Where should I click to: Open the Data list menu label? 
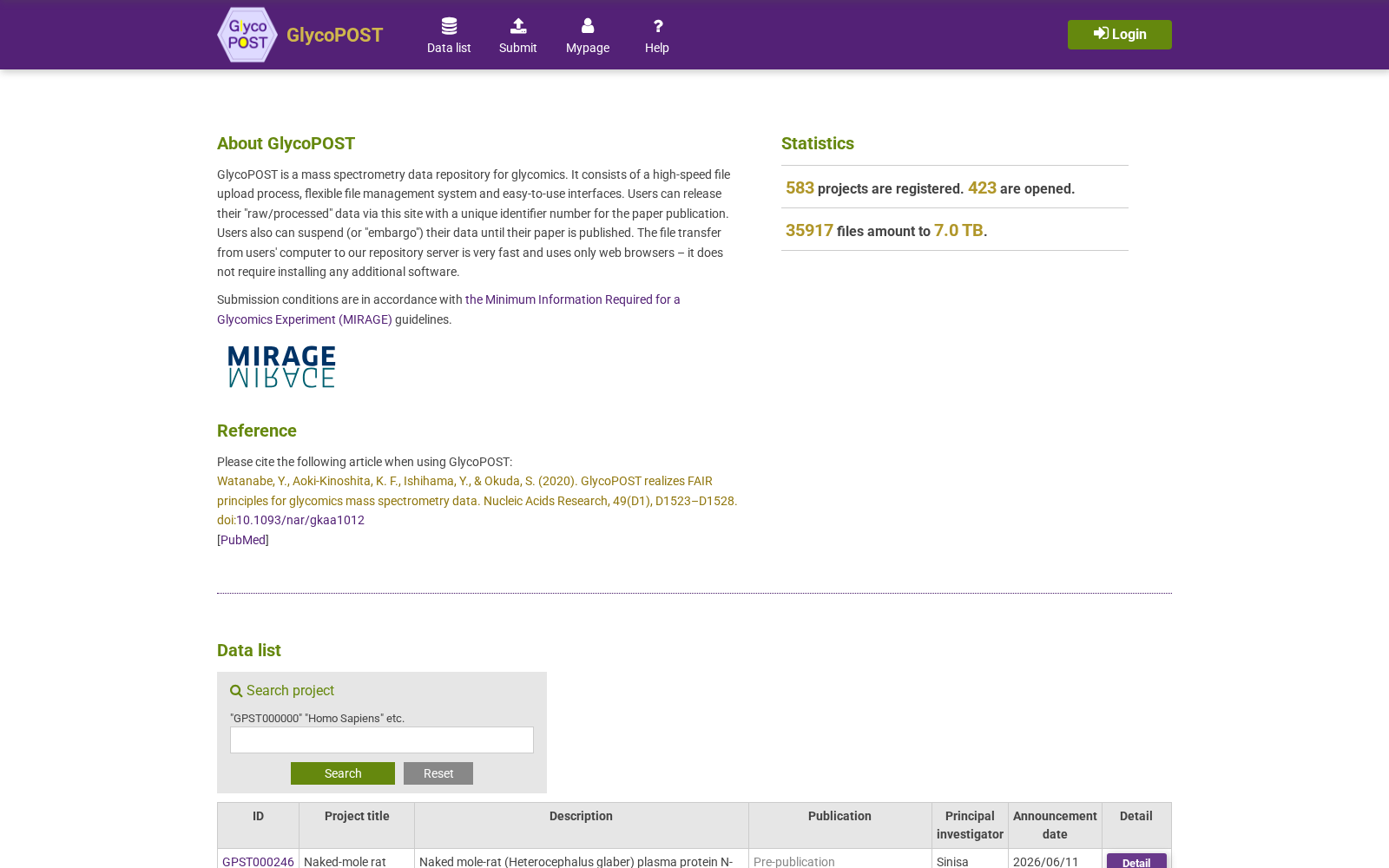coord(449,48)
